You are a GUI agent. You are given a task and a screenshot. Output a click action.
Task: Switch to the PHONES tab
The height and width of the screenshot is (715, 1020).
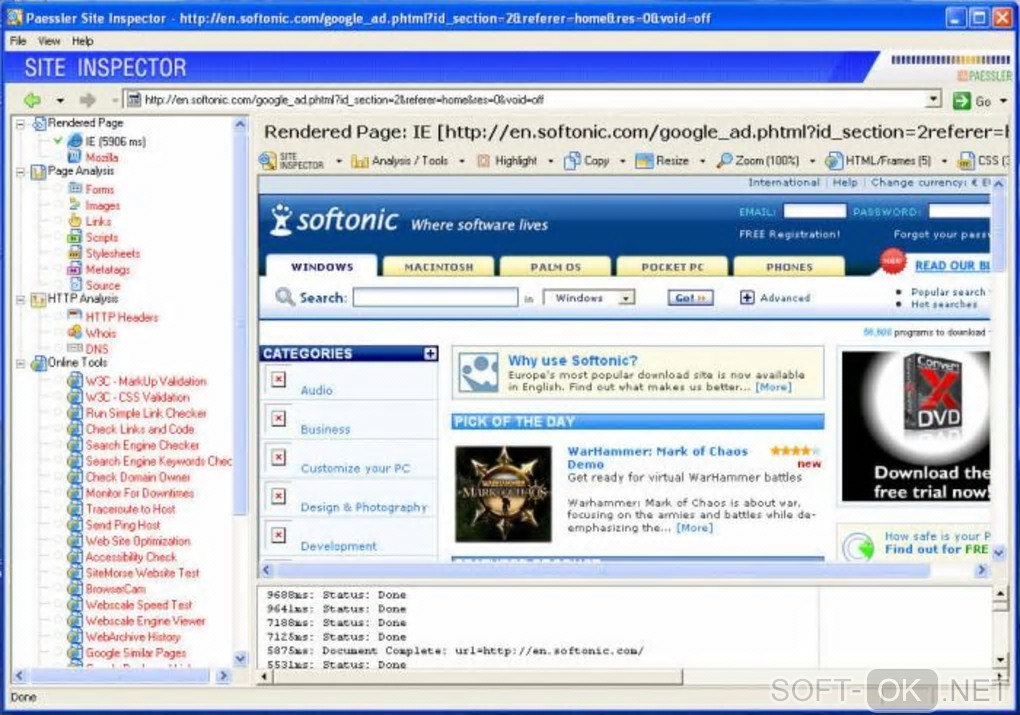[789, 267]
